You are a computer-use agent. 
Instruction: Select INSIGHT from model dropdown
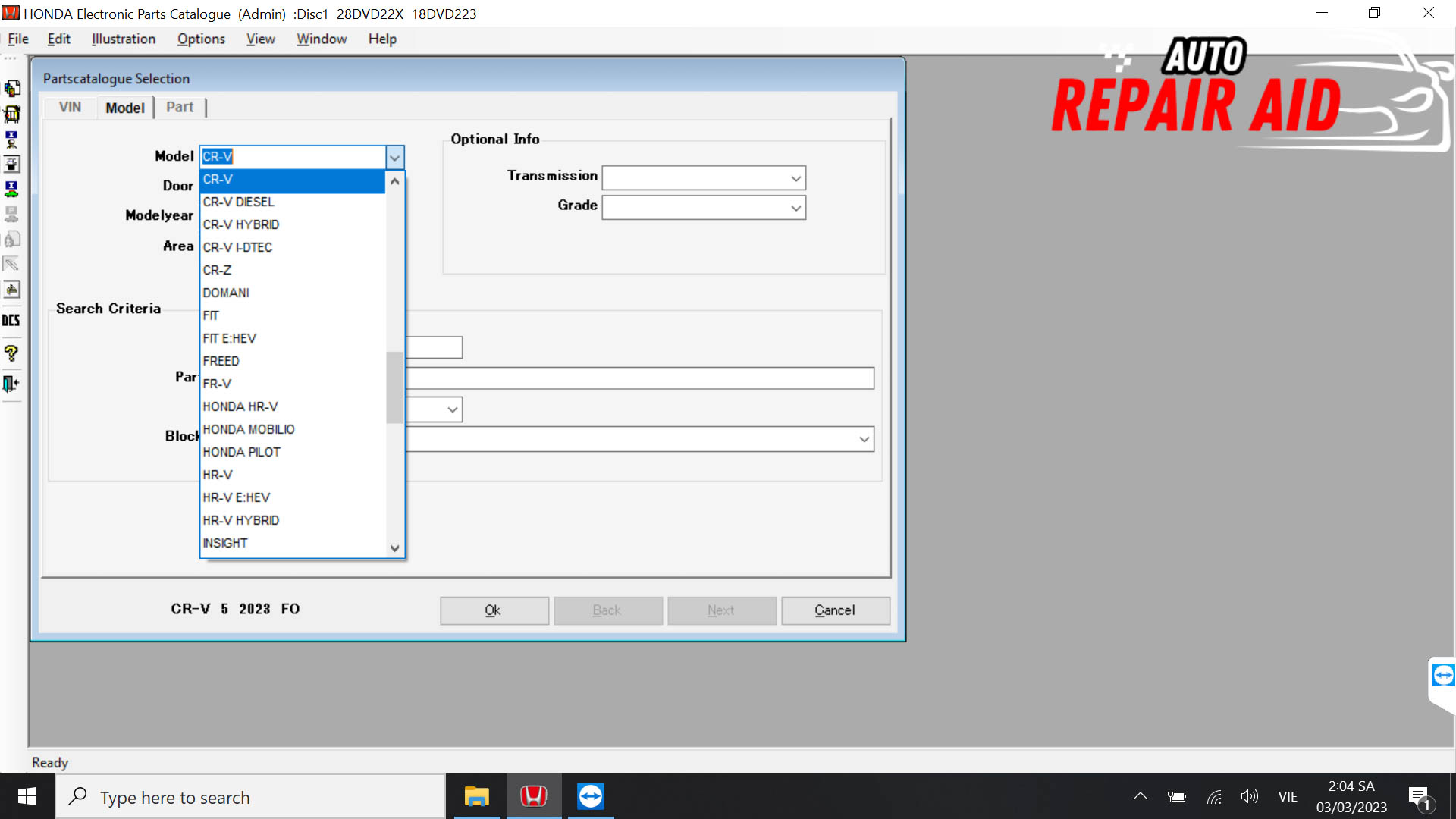[x=224, y=542]
